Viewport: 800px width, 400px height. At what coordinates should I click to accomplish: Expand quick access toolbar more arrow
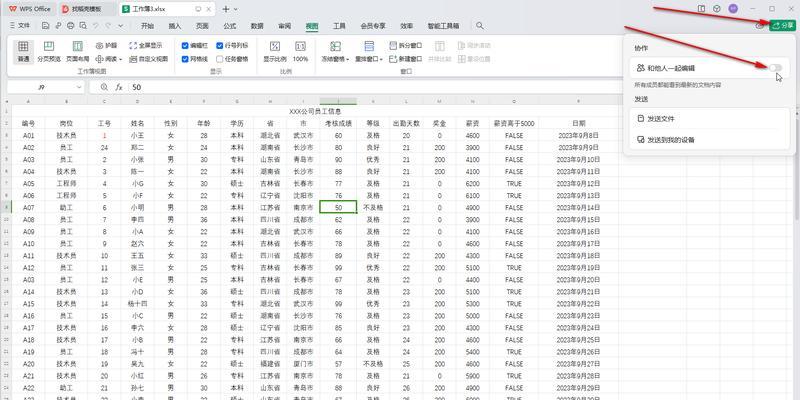point(120,26)
